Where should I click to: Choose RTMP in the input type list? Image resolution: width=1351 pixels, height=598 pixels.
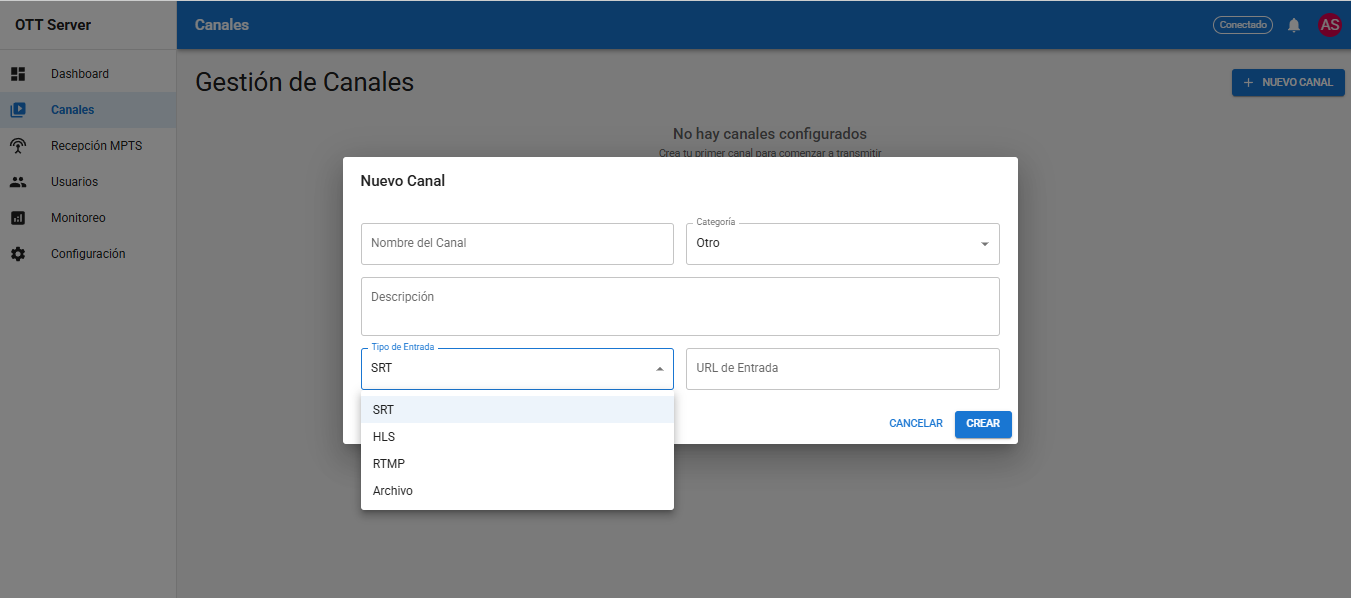click(x=517, y=464)
